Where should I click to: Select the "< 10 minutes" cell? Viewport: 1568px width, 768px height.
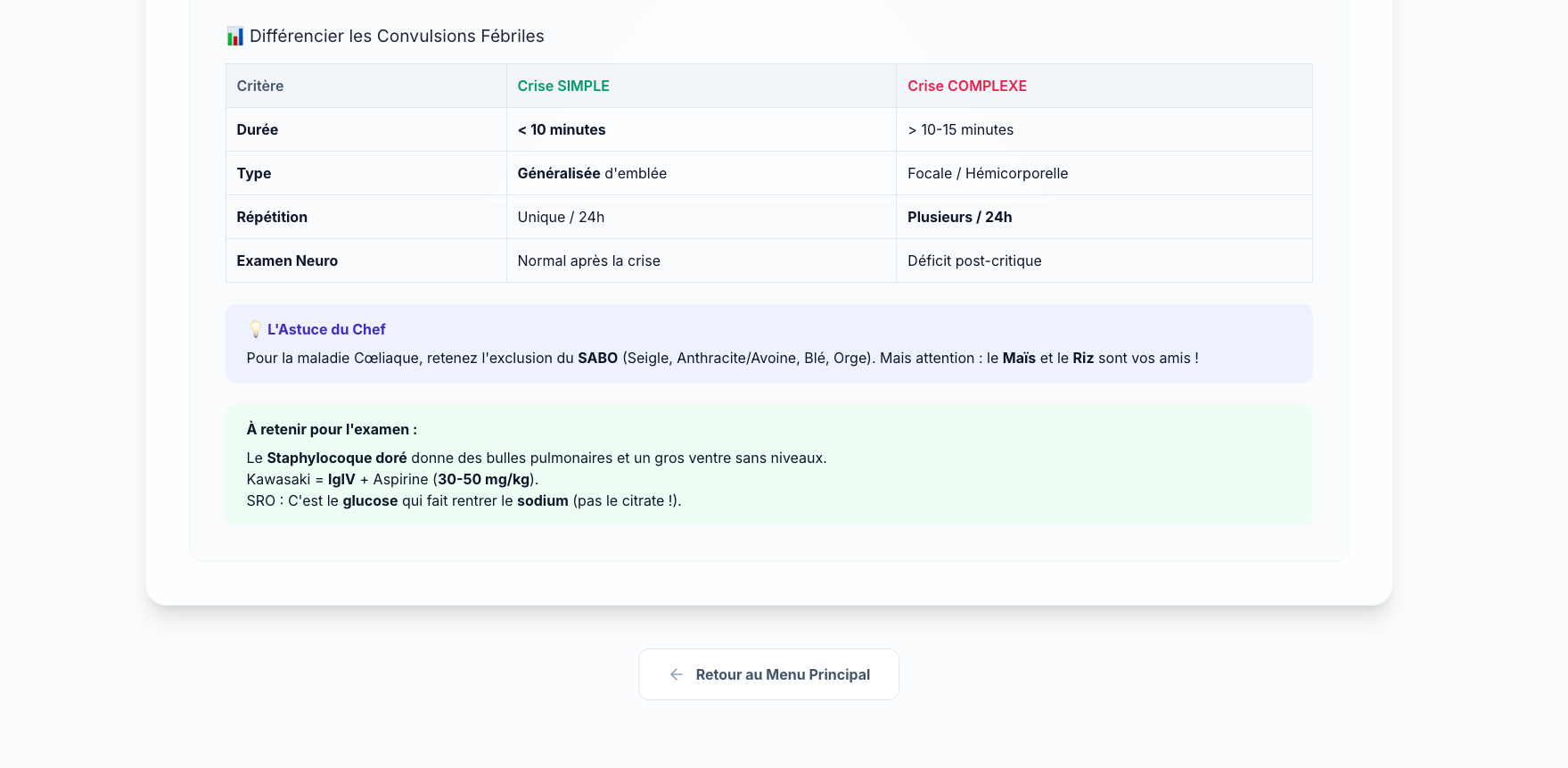click(x=562, y=129)
